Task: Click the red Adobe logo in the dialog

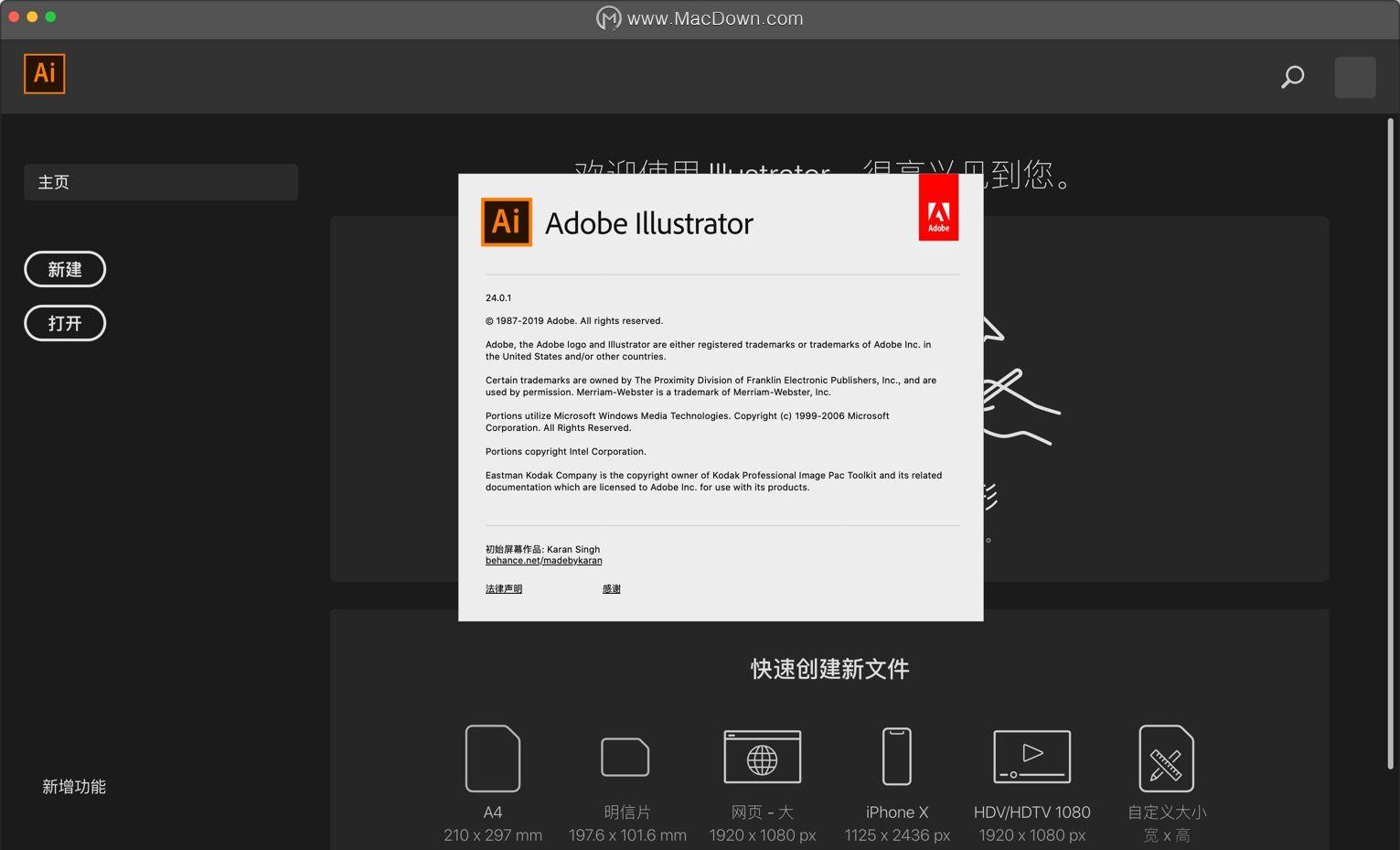Action: [938, 208]
